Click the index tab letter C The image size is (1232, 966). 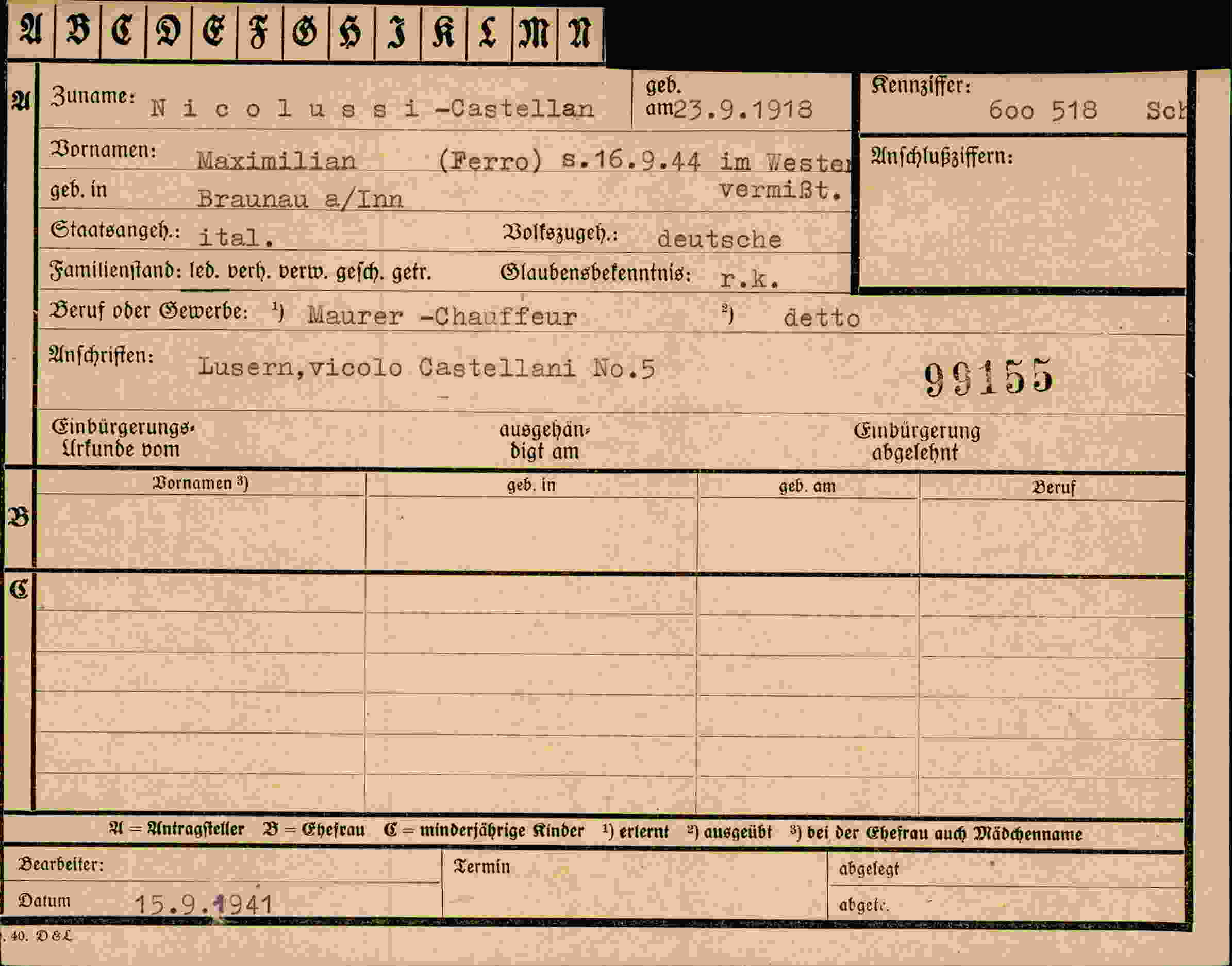(x=122, y=30)
